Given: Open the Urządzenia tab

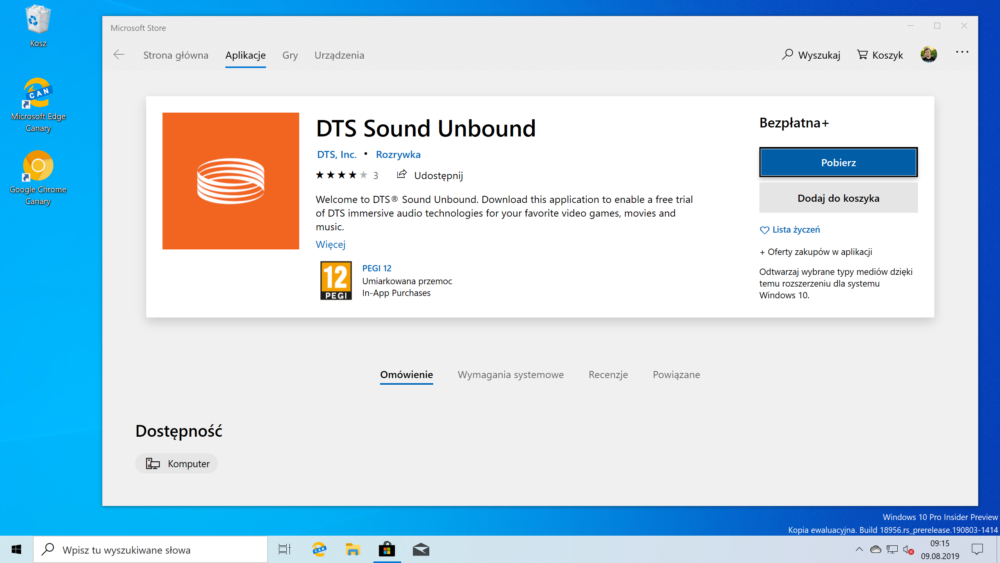Looking at the screenshot, I should click(x=339, y=55).
